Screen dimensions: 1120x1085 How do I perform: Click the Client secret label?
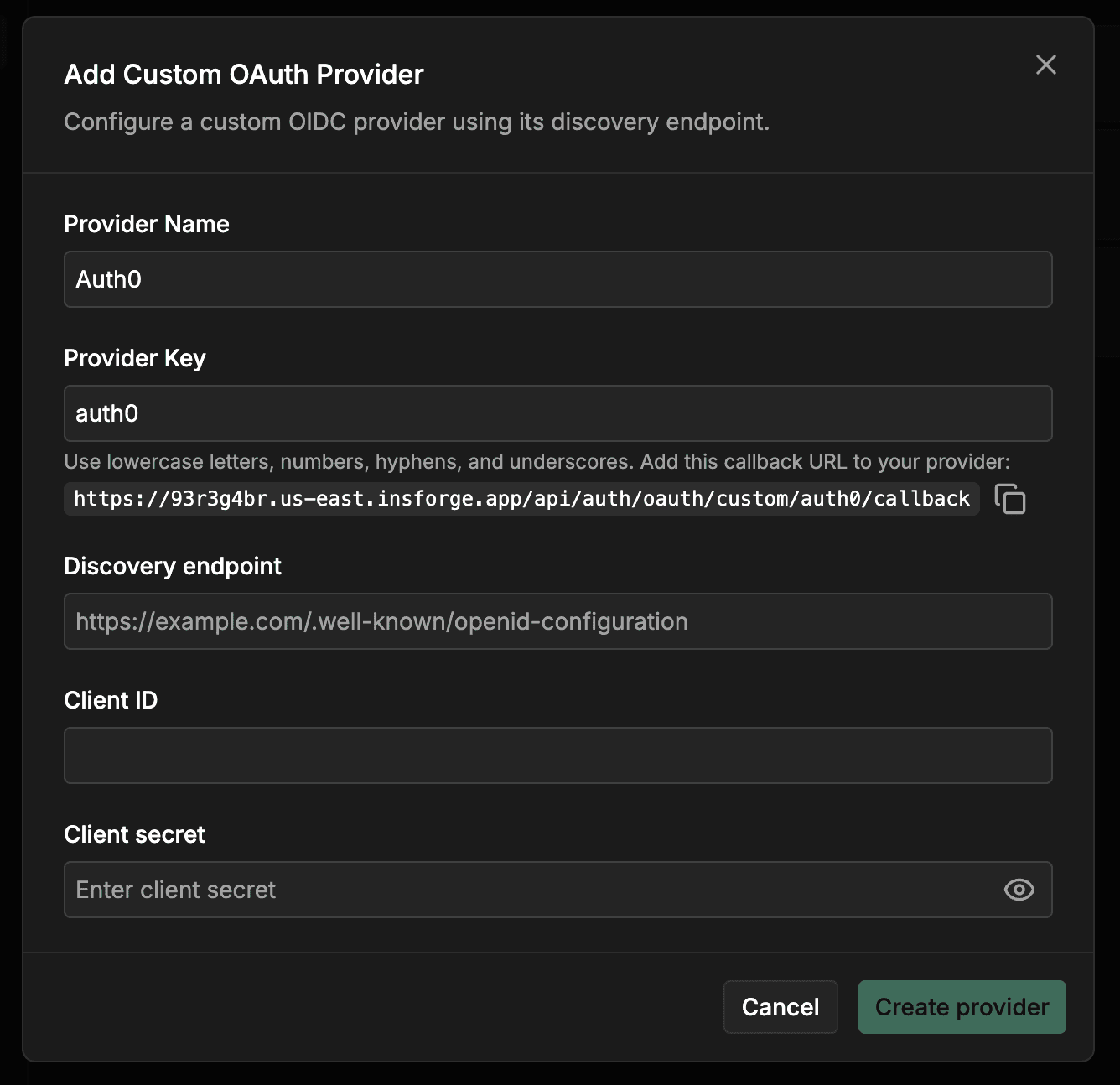coord(134,834)
